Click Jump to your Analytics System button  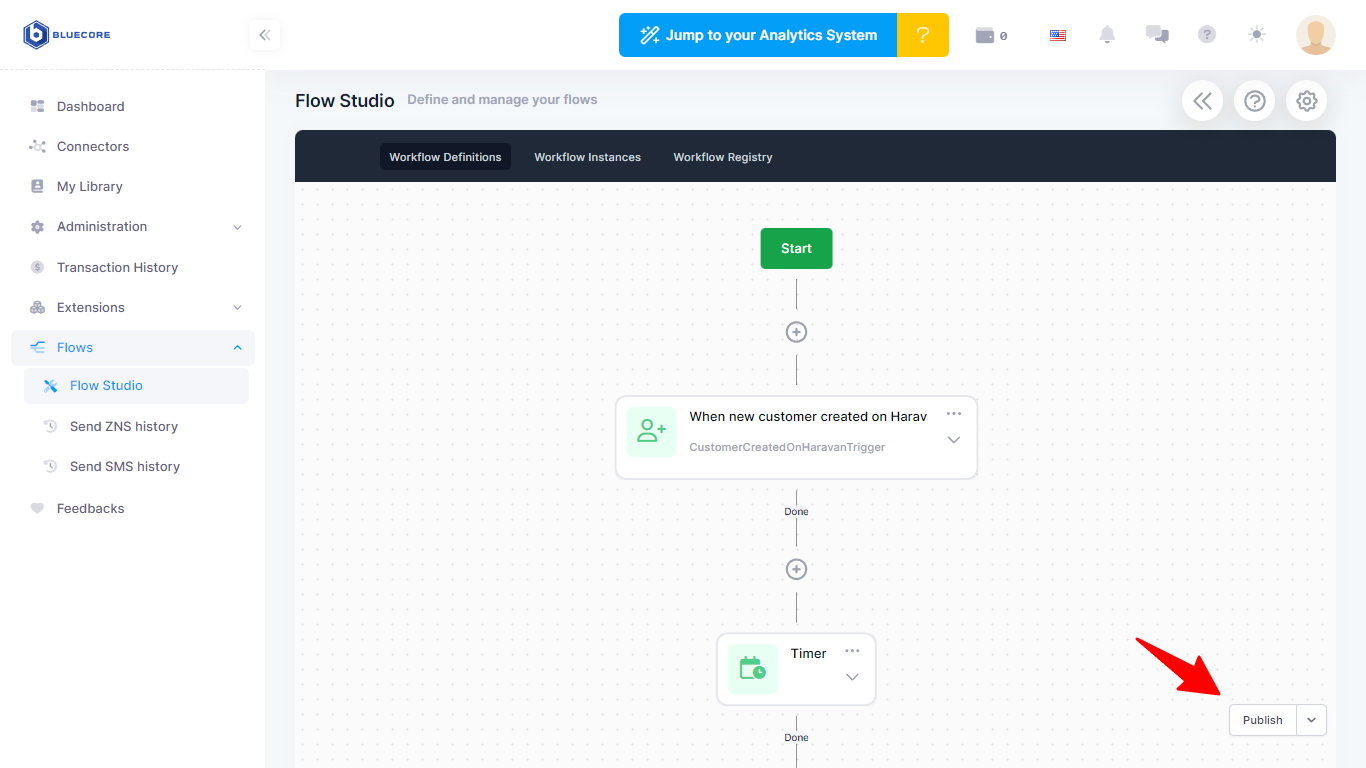(758, 35)
